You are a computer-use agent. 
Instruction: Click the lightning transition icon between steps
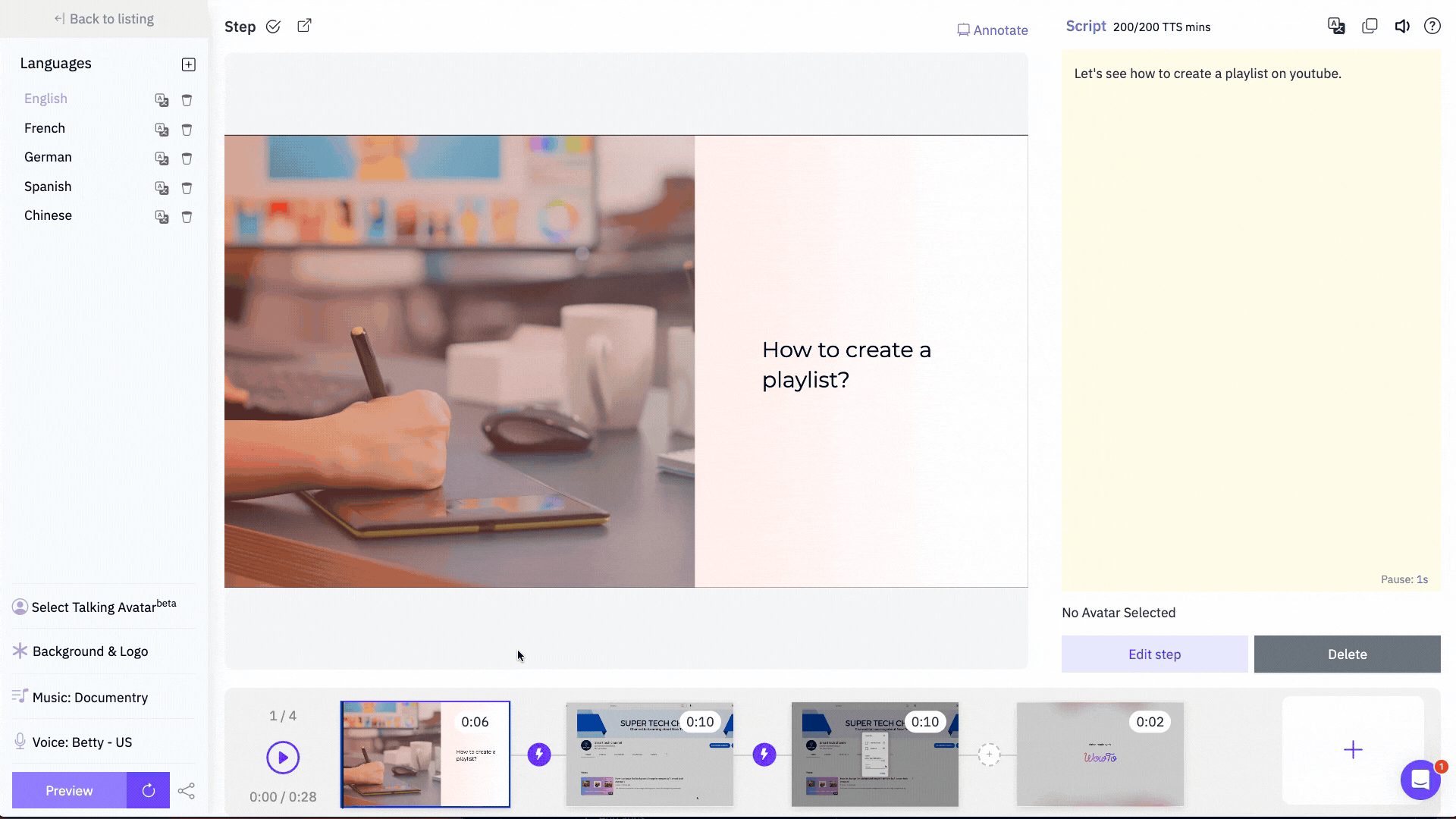pyautogui.click(x=539, y=754)
